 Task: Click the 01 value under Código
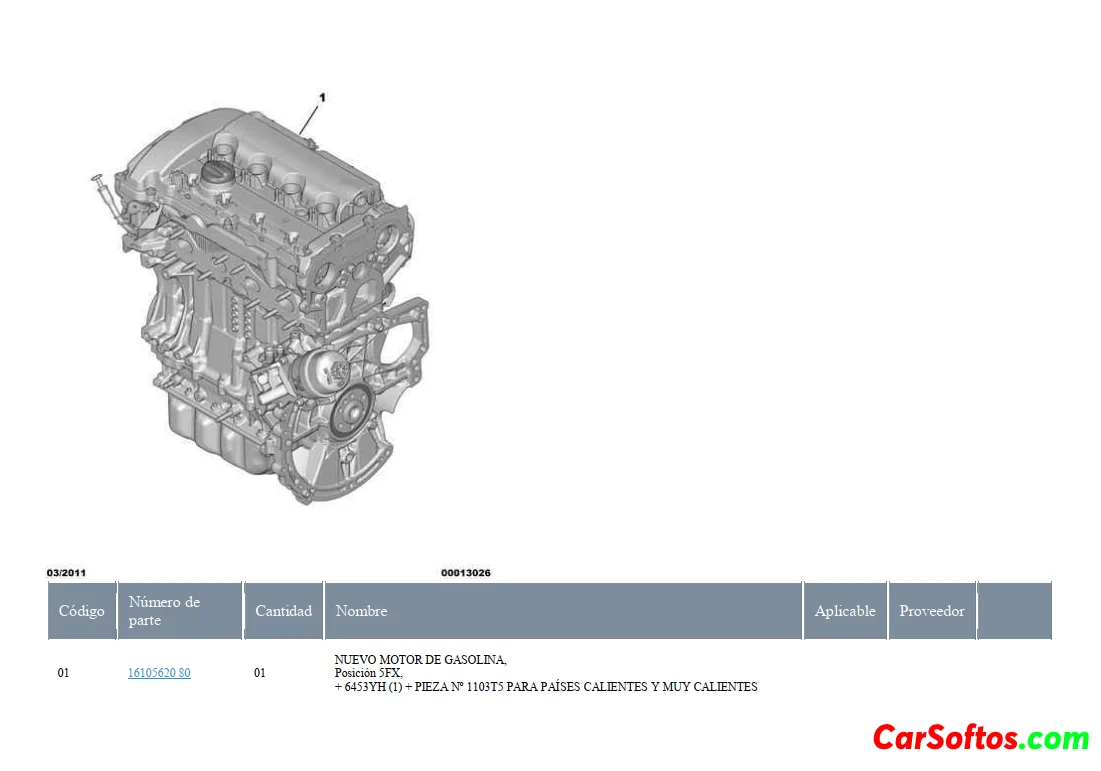63,673
